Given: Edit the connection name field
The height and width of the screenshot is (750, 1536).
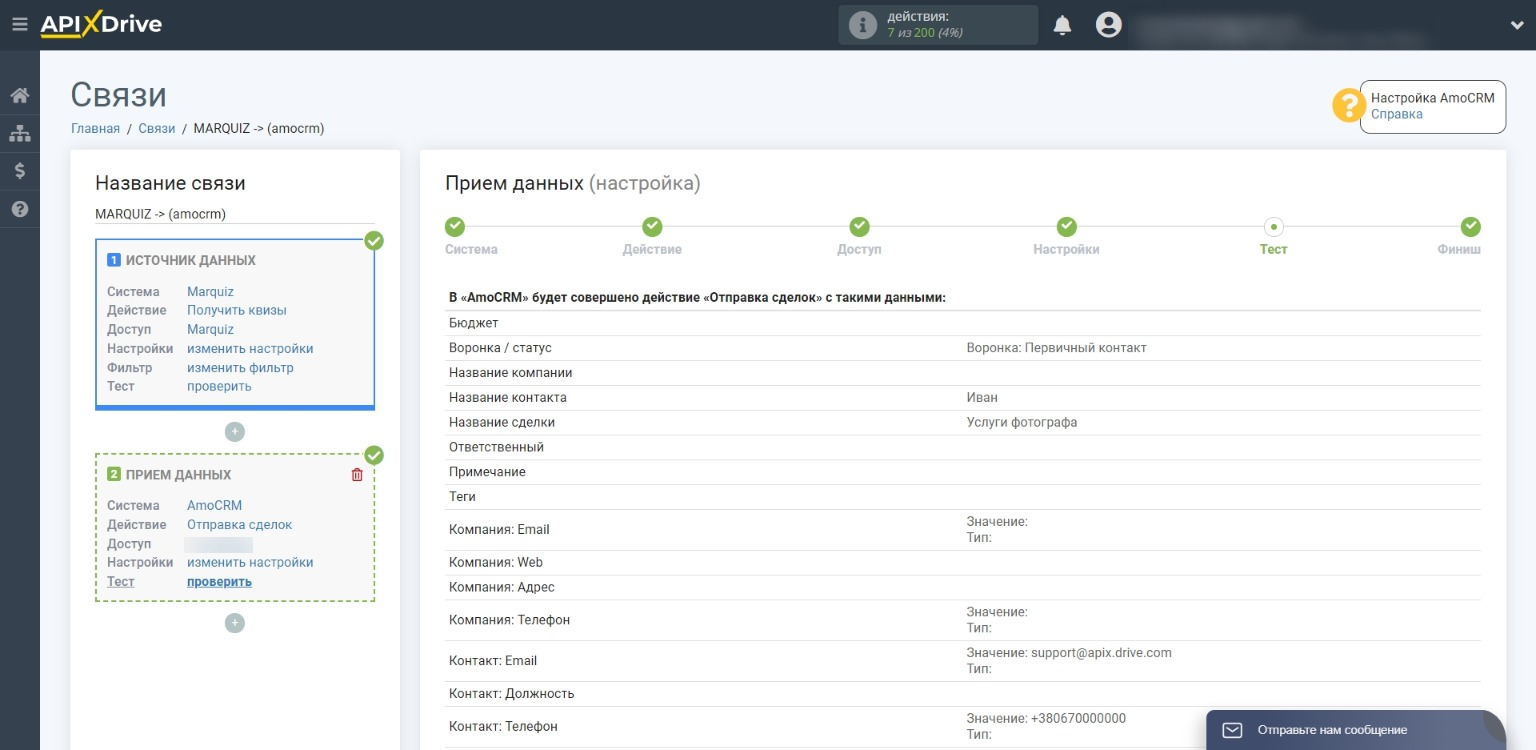Looking at the screenshot, I should pos(235,214).
